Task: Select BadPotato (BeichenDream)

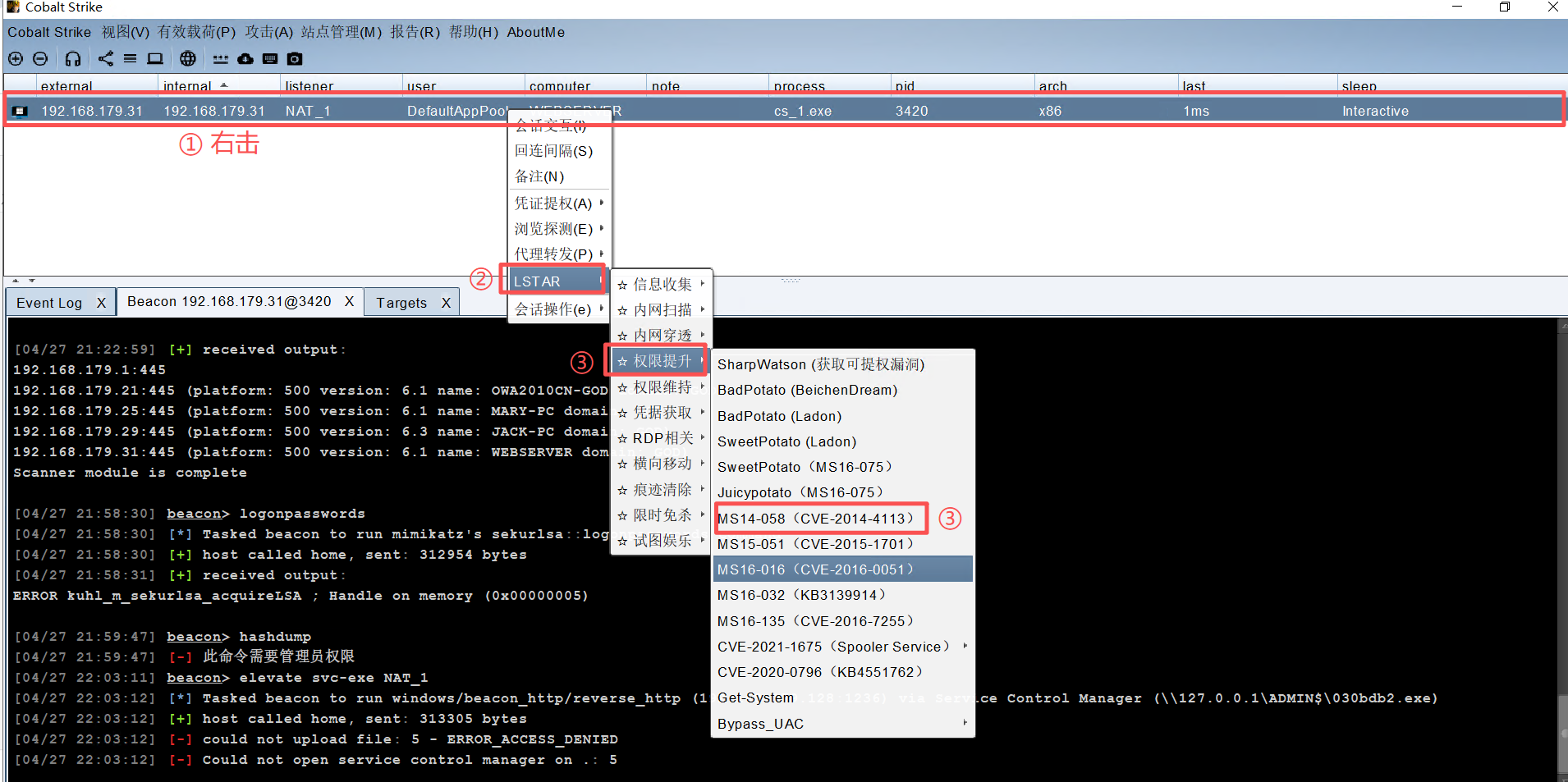Action: click(x=843, y=390)
